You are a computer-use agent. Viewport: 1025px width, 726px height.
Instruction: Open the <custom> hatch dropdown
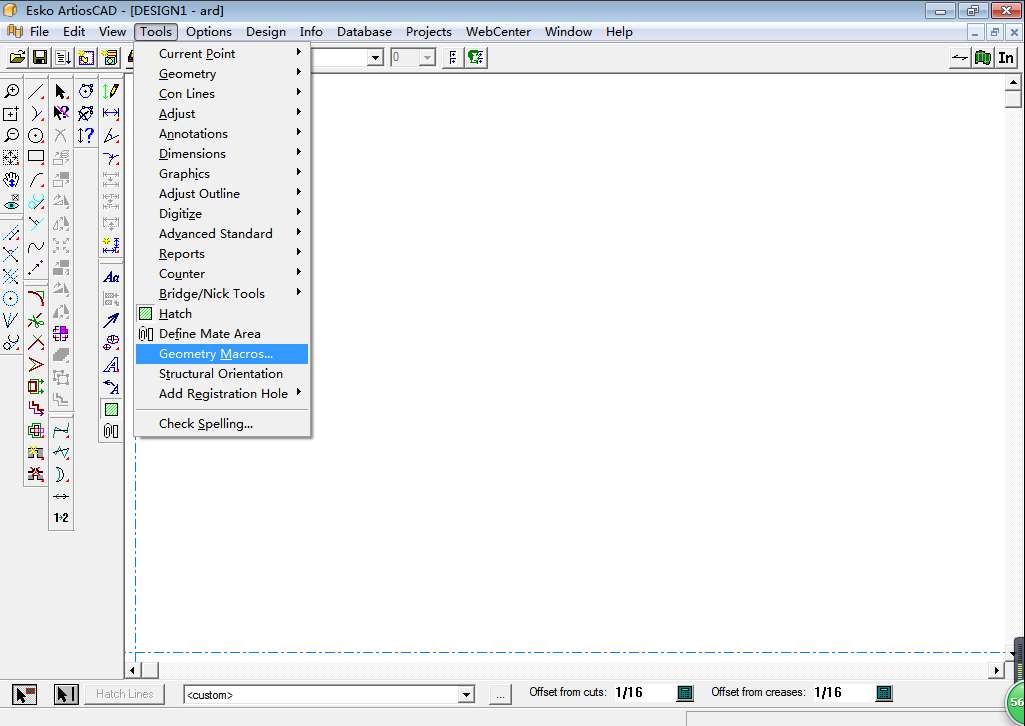click(466, 695)
